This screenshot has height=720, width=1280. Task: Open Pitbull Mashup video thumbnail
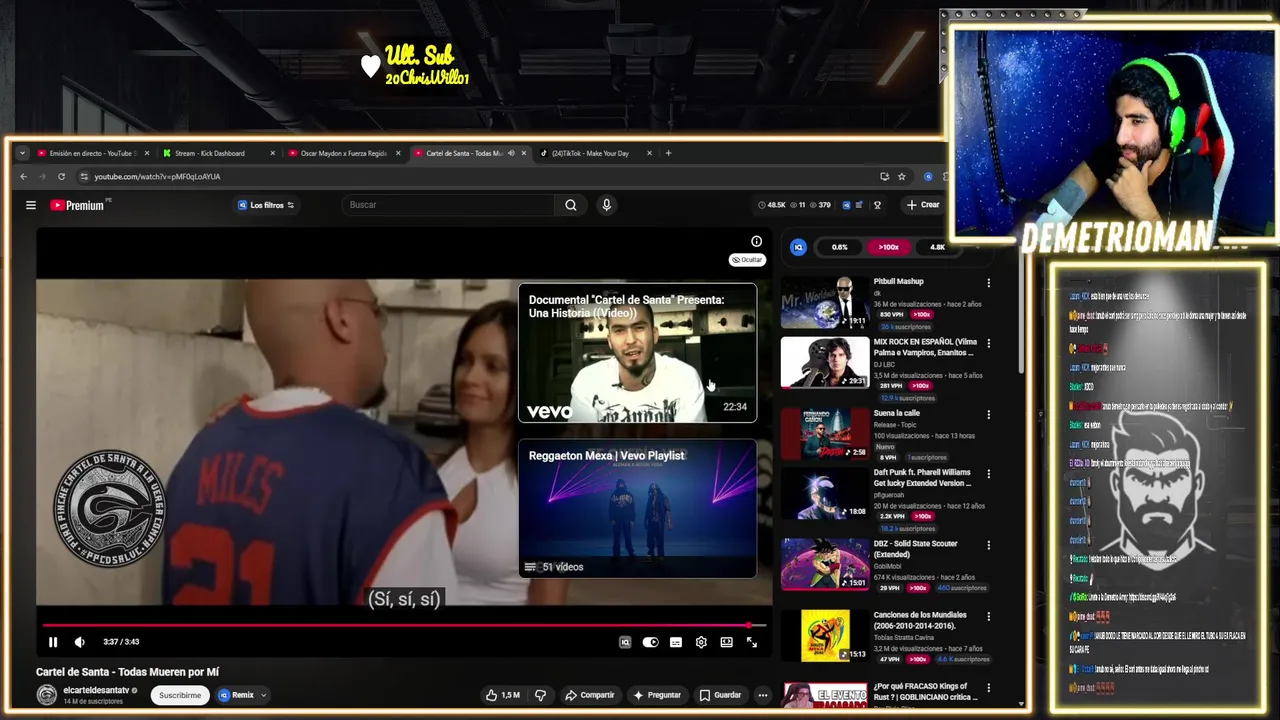pos(825,303)
